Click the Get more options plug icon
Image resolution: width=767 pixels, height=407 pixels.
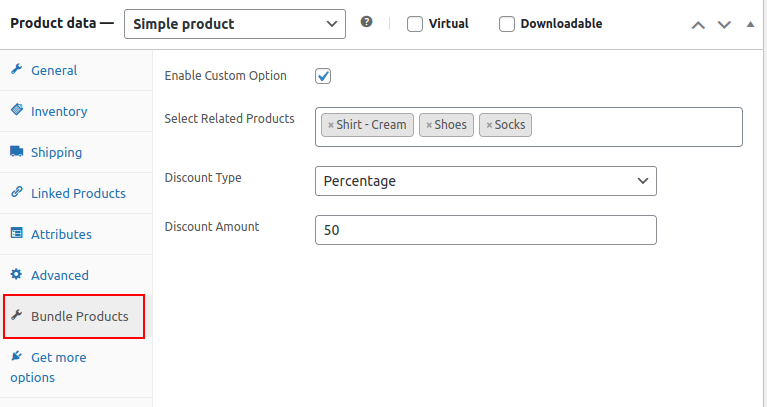tap(17, 357)
